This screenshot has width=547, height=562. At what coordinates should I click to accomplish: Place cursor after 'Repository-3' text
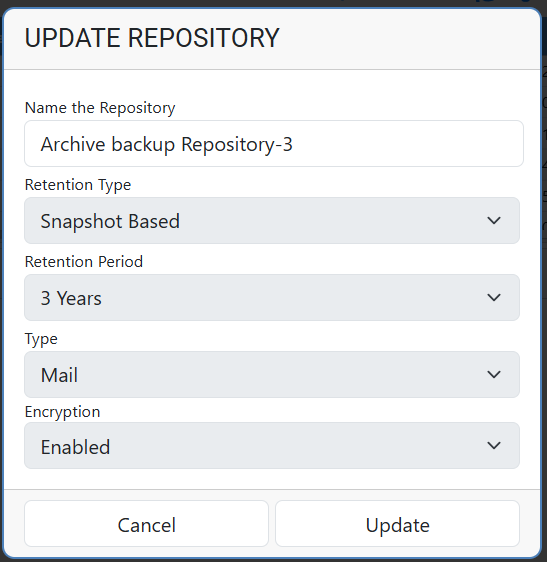(x=295, y=144)
